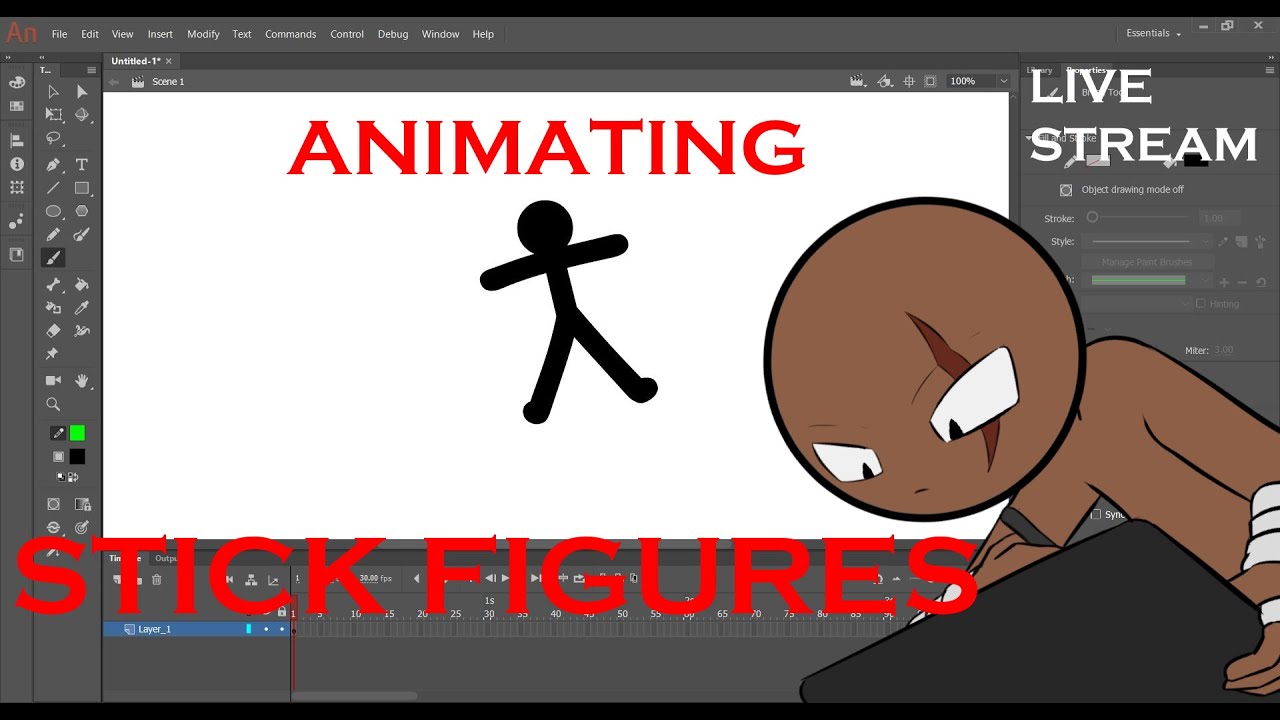Click the black fill color swatch

click(x=77, y=457)
